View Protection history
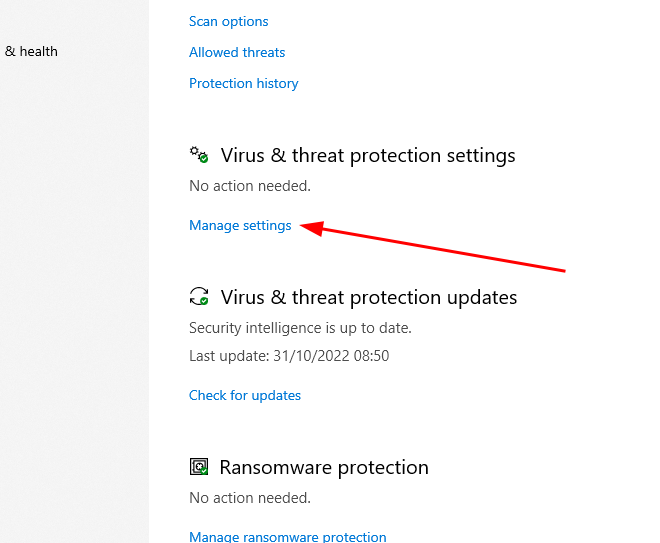Image resolution: width=660 pixels, height=543 pixels. (x=243, y=83)
